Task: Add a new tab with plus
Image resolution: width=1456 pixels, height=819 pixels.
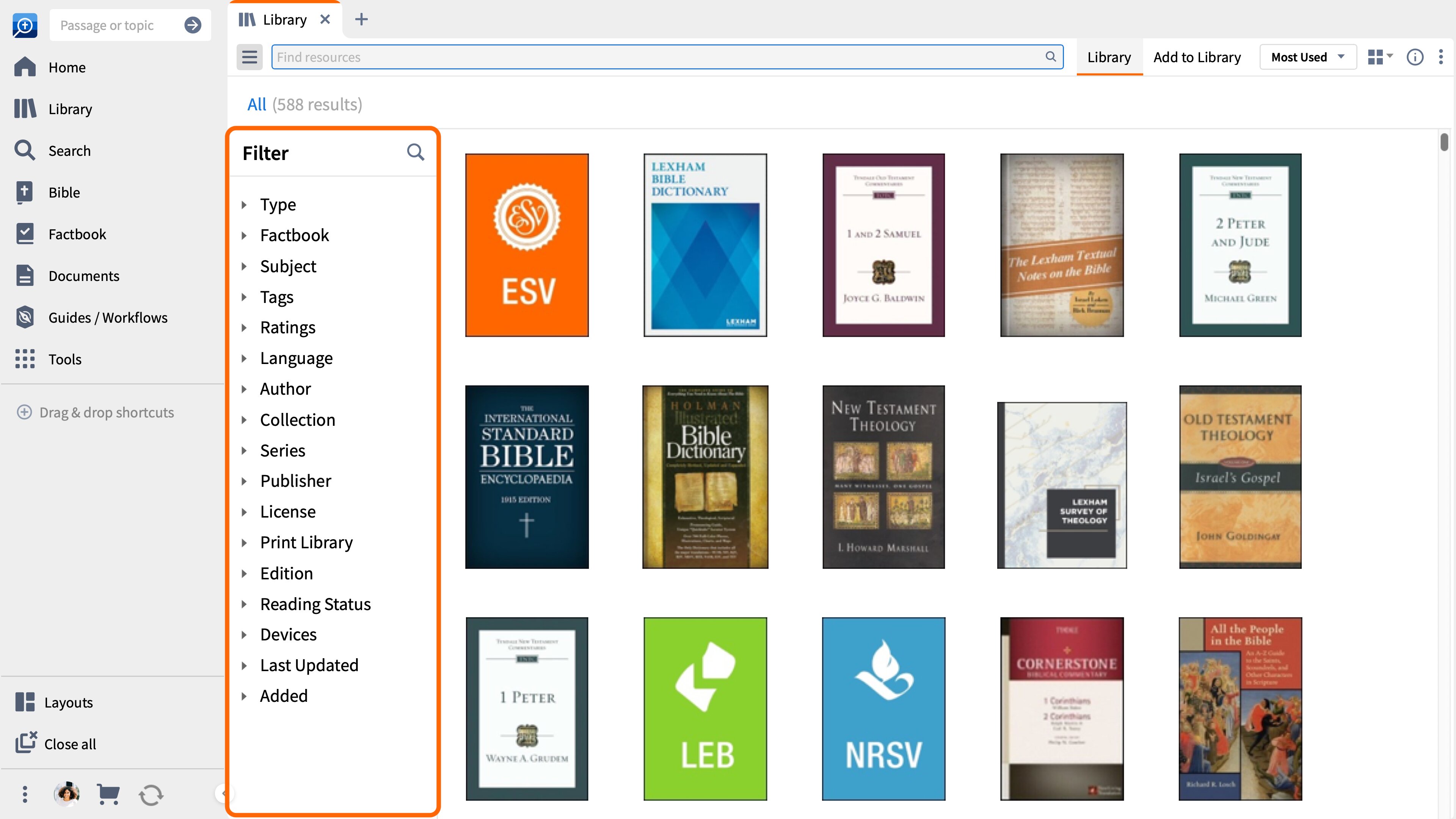Action: (361, 20)
